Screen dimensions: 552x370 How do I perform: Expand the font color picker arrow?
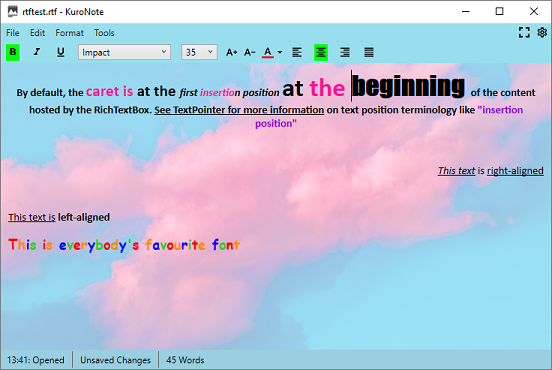[280, 52]
